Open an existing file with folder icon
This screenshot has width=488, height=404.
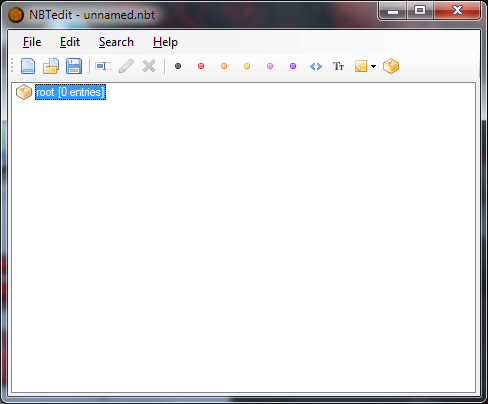click(51, 66)
